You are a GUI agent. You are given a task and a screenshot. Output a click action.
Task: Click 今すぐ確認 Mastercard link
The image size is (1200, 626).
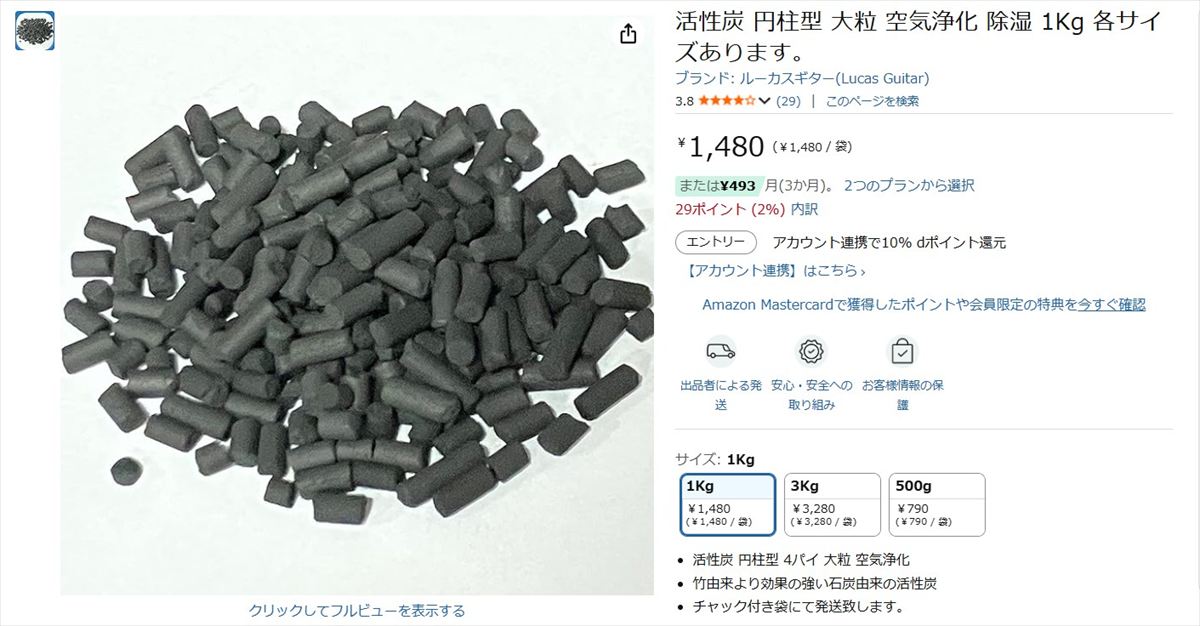click(x=1111, y=304)
